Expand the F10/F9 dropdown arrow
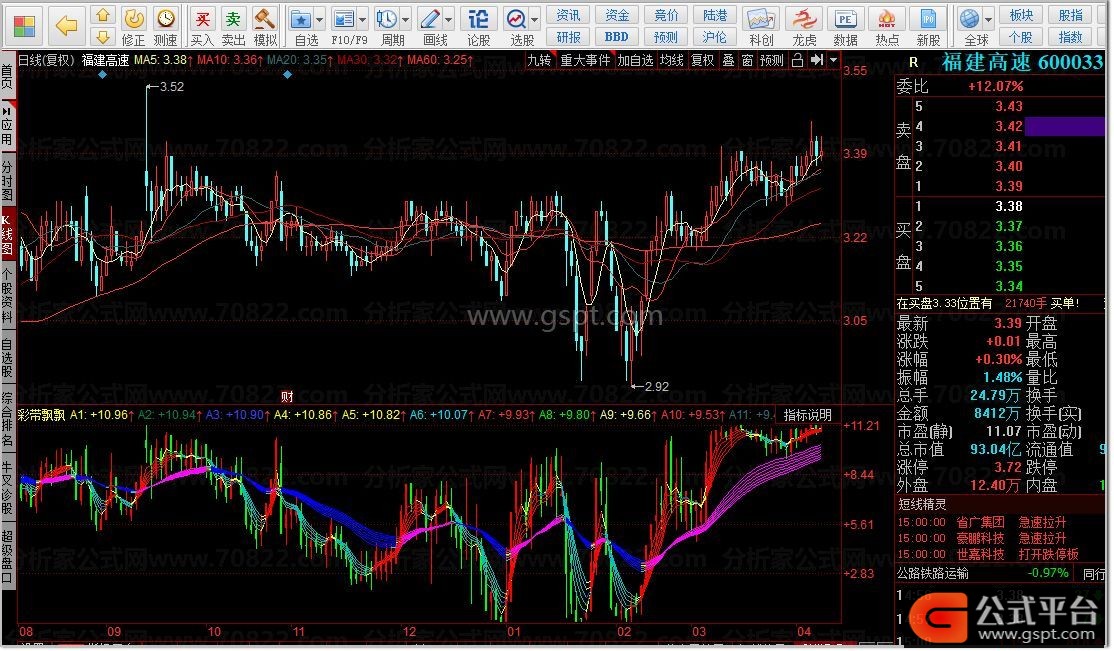1114x651 pixels. 363,20
